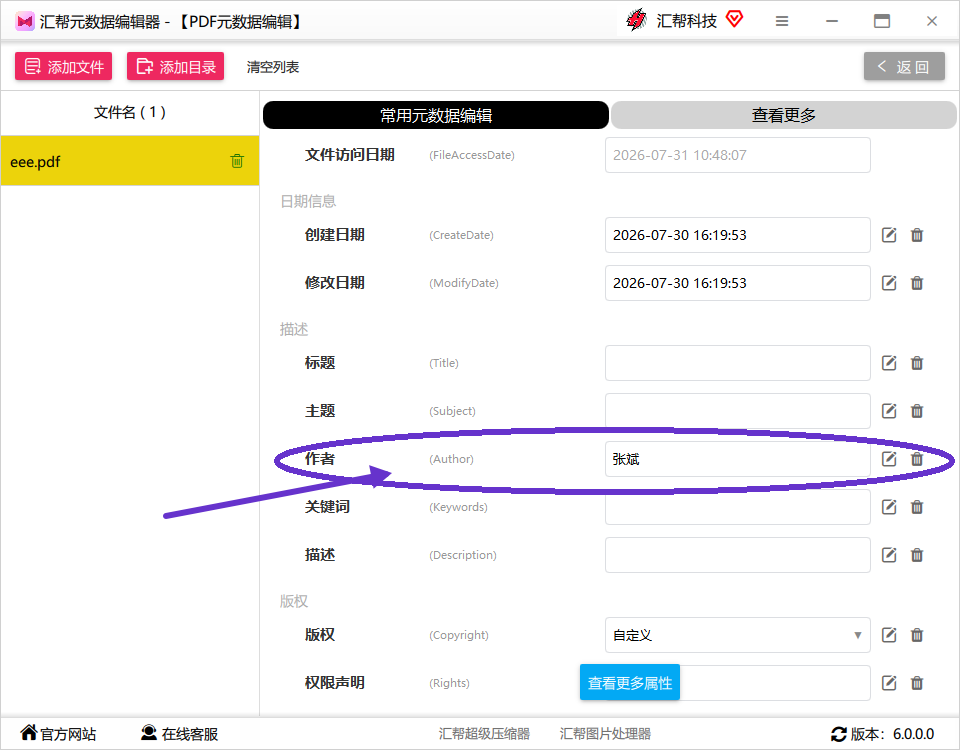The image size is (960, 750).
Task: Click the 返回 back button
Action: pos(904,66)
